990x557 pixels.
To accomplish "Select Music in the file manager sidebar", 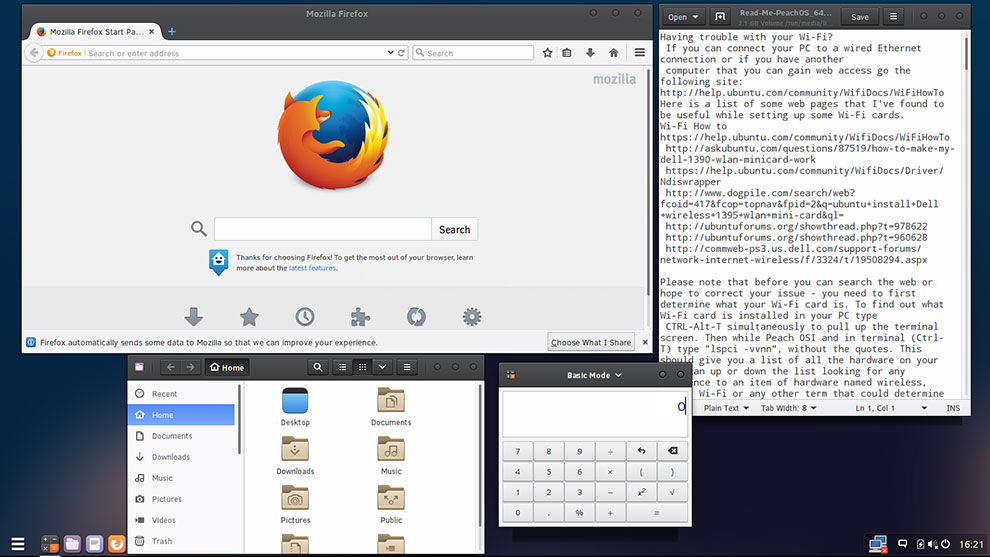I will 182,478.
